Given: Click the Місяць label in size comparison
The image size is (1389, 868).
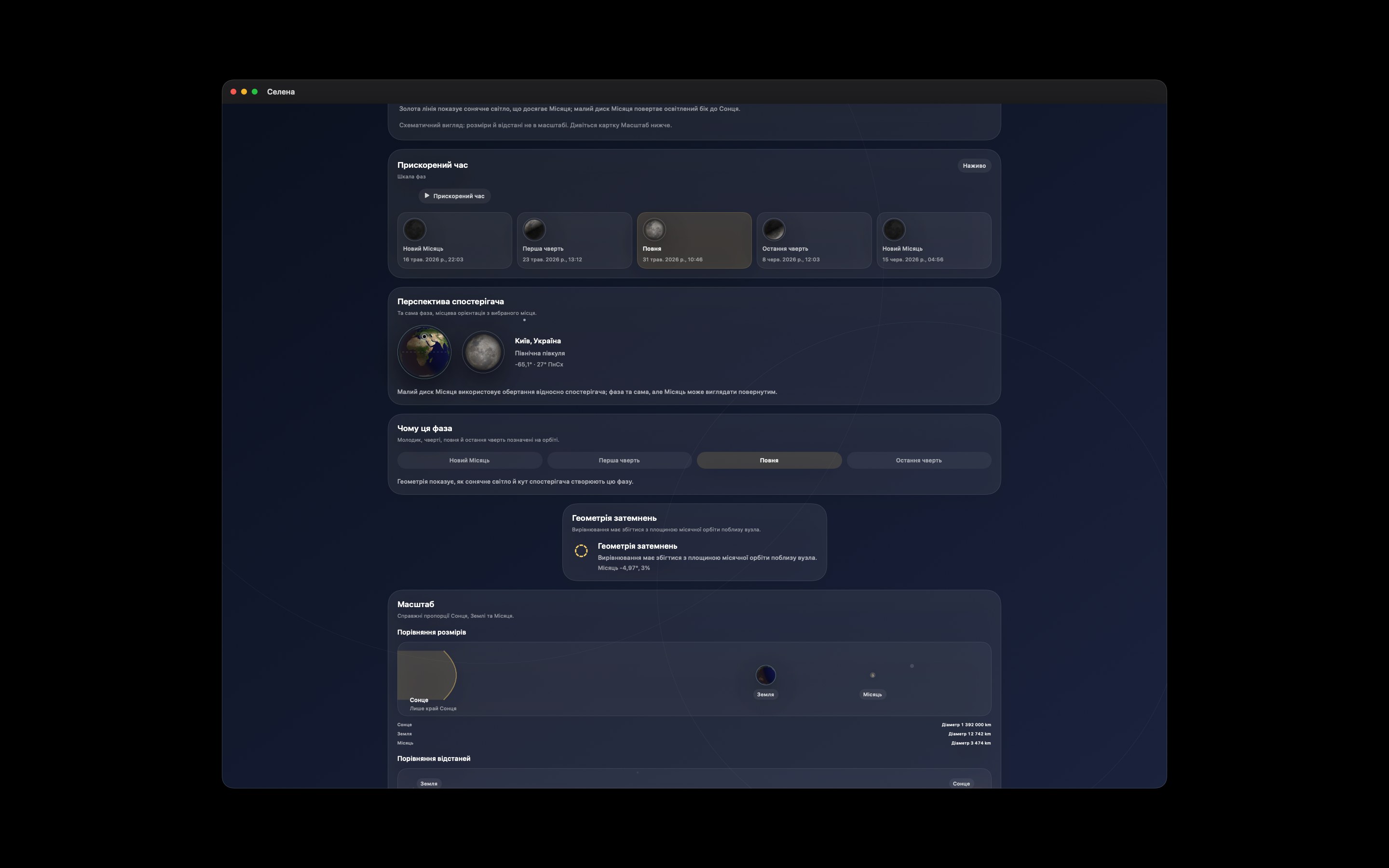Looking at the screenshot, I should (x=872, y=694).
